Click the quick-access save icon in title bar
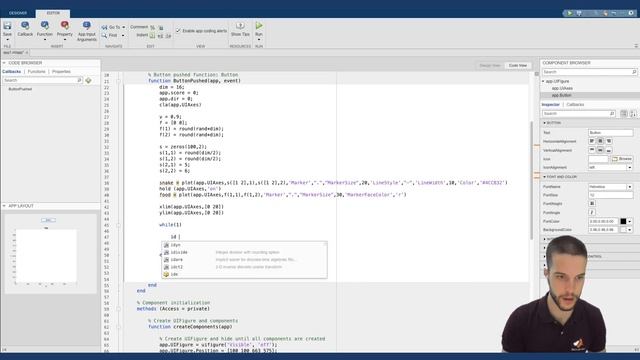 (x=579, y=13)
